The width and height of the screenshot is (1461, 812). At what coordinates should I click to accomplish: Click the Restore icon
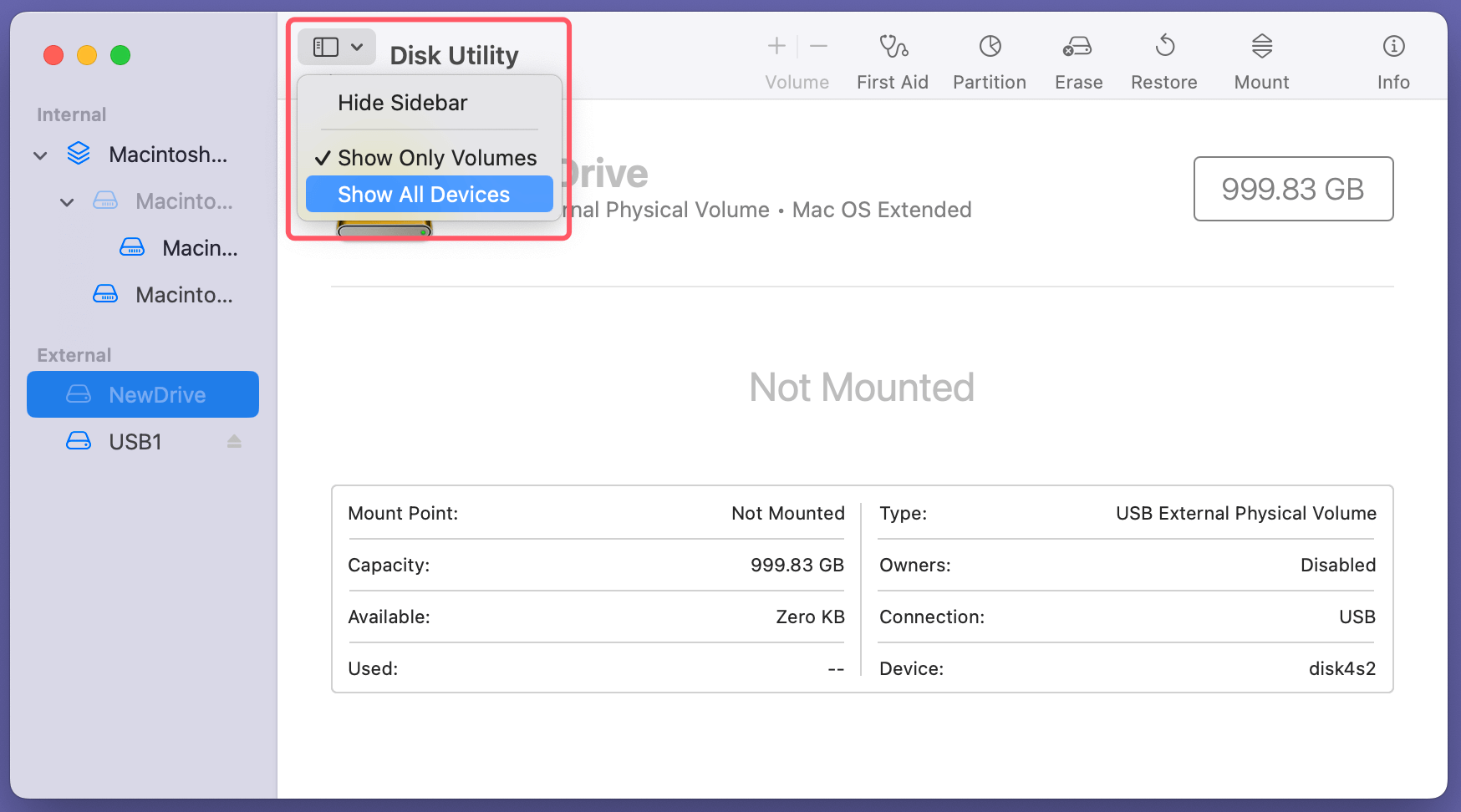click(1163, 58)
